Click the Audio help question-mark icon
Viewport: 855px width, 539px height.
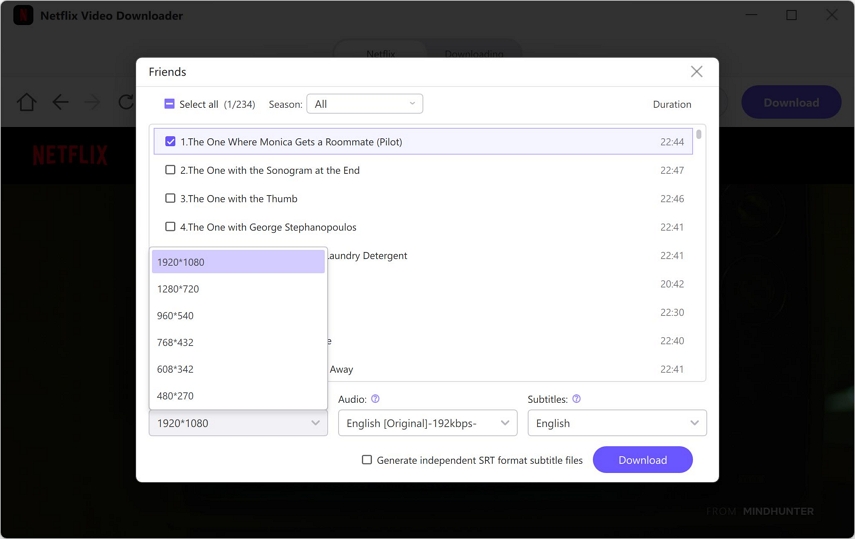click(x=375, y=399)
